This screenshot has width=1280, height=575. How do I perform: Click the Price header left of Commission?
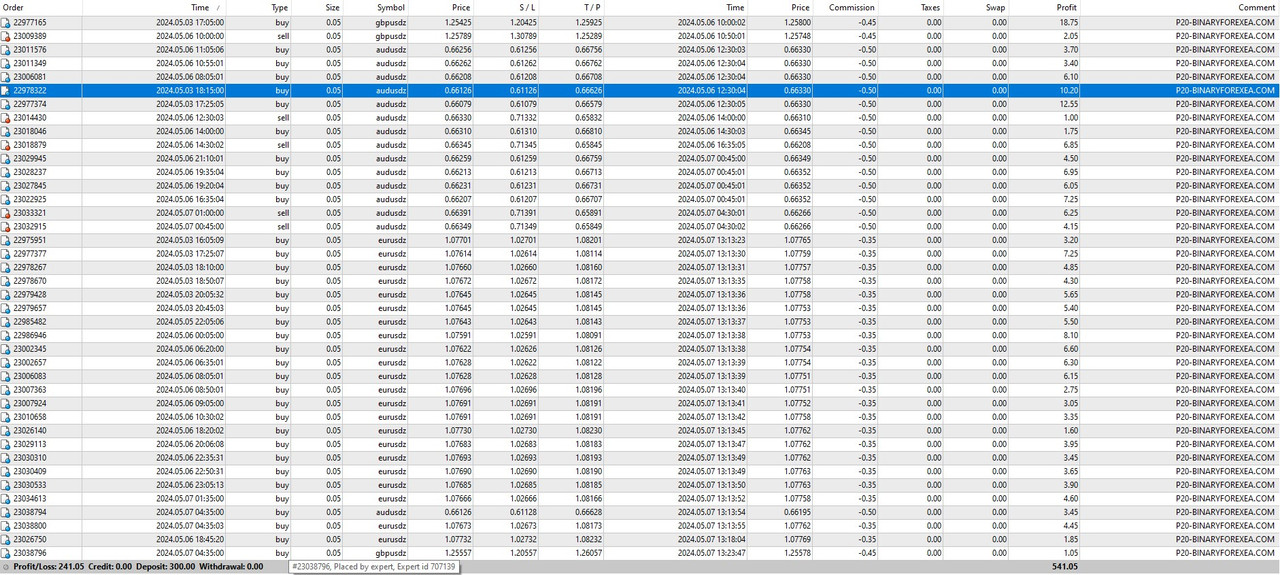(x=800, y=8)
